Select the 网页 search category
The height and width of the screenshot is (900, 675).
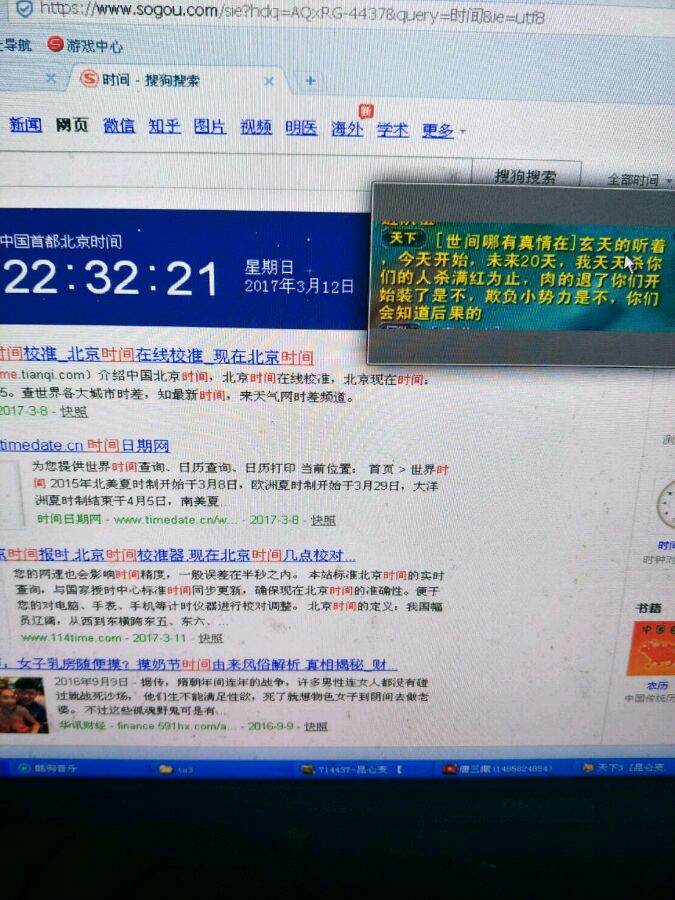coord(72,125)
